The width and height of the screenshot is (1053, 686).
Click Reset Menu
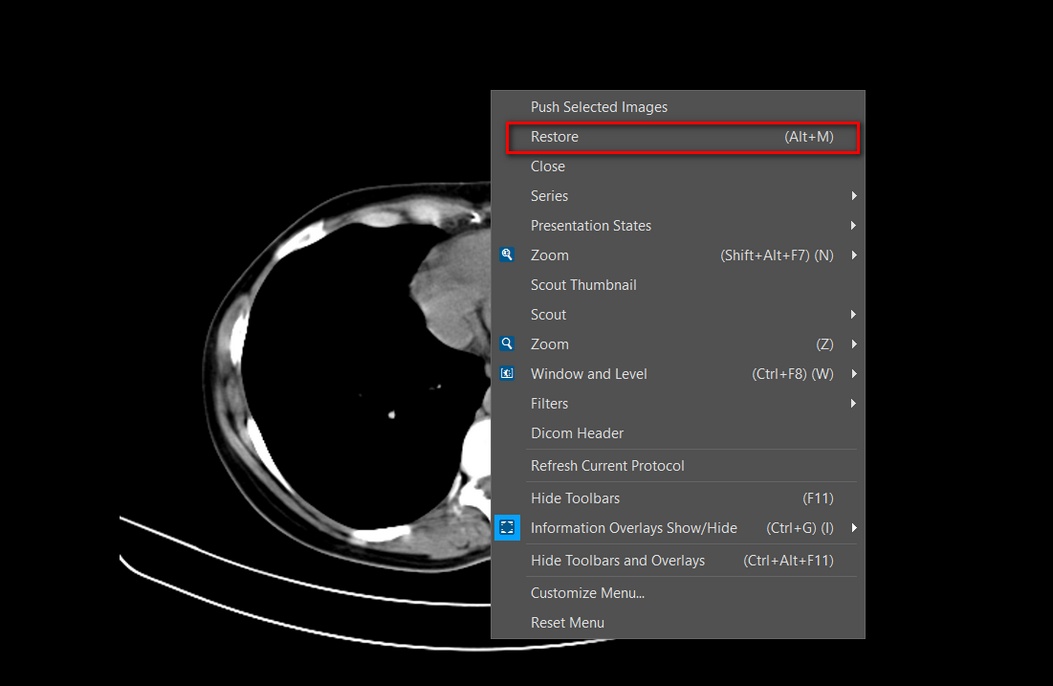coord(567,623)
